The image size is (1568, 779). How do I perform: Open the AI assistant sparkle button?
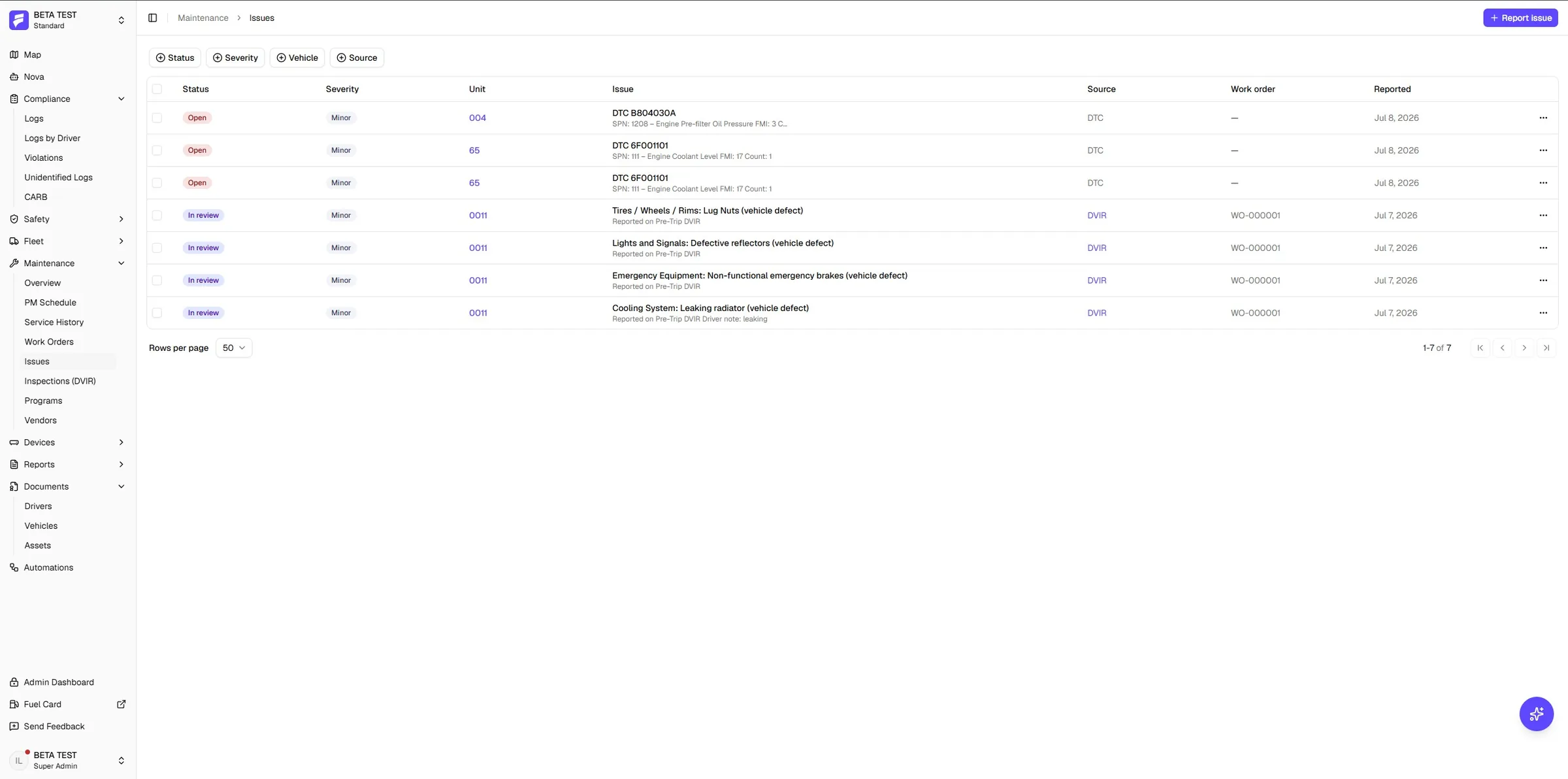click(x=1536, y=714)
